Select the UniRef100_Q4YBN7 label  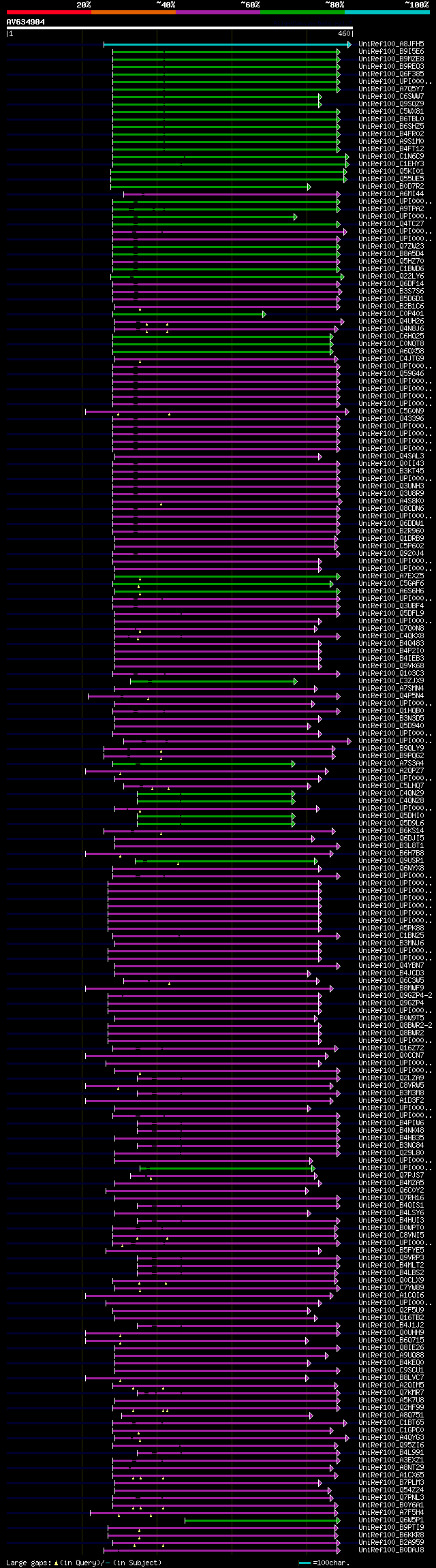point(391,966)
